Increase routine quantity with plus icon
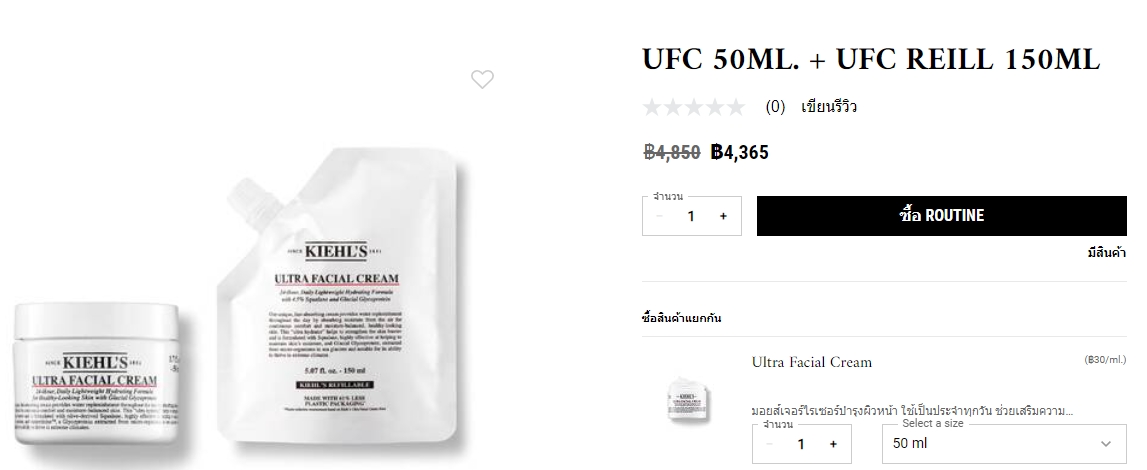The width and height of the screenshot is (1147, 470). coord(723,216)
